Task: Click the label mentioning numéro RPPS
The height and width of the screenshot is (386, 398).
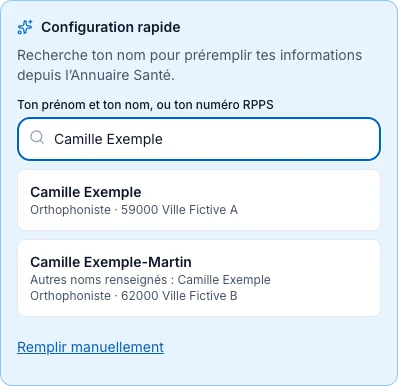Action: tap(145, 105)
